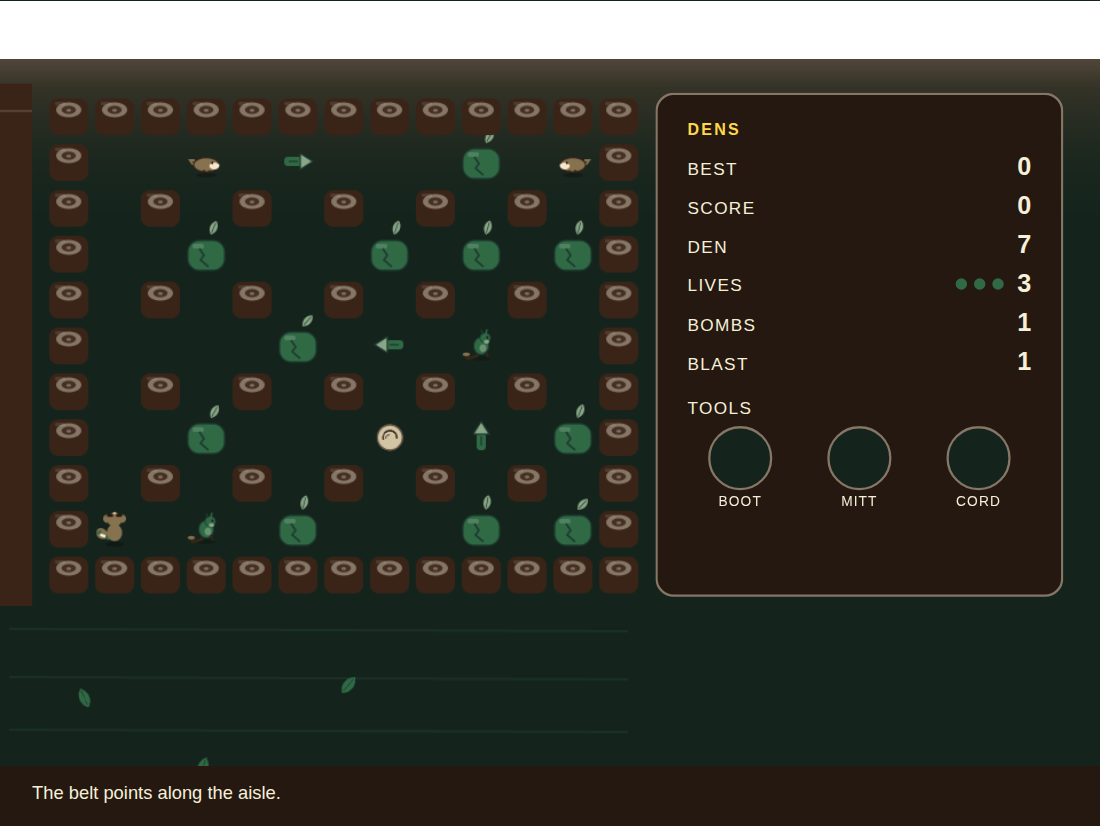Image resolution: width=1100 pixels, height=826 pixels.
Task: Click the TOOLS section label
Action: click(x=719, y=408)
